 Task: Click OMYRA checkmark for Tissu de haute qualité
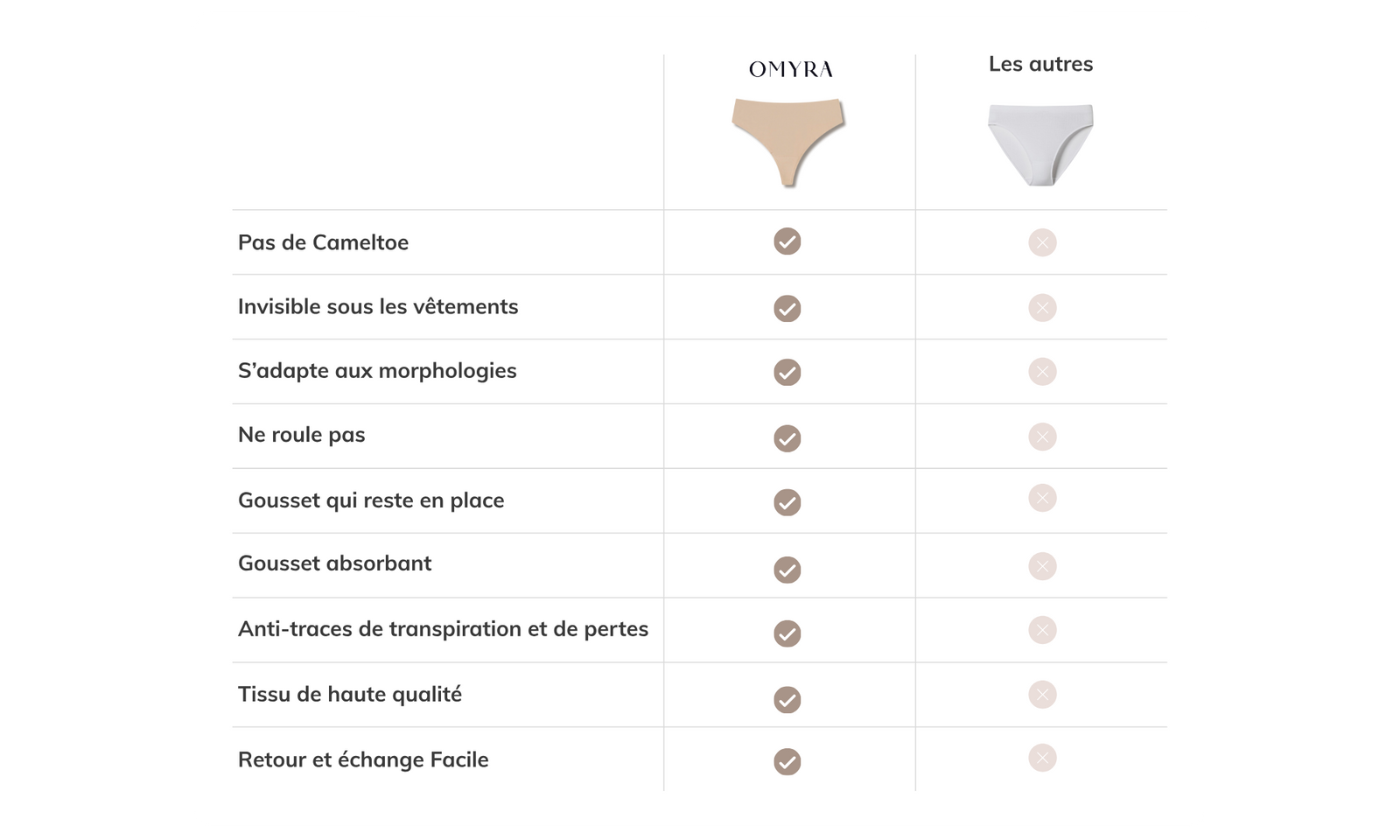[787, 699]
